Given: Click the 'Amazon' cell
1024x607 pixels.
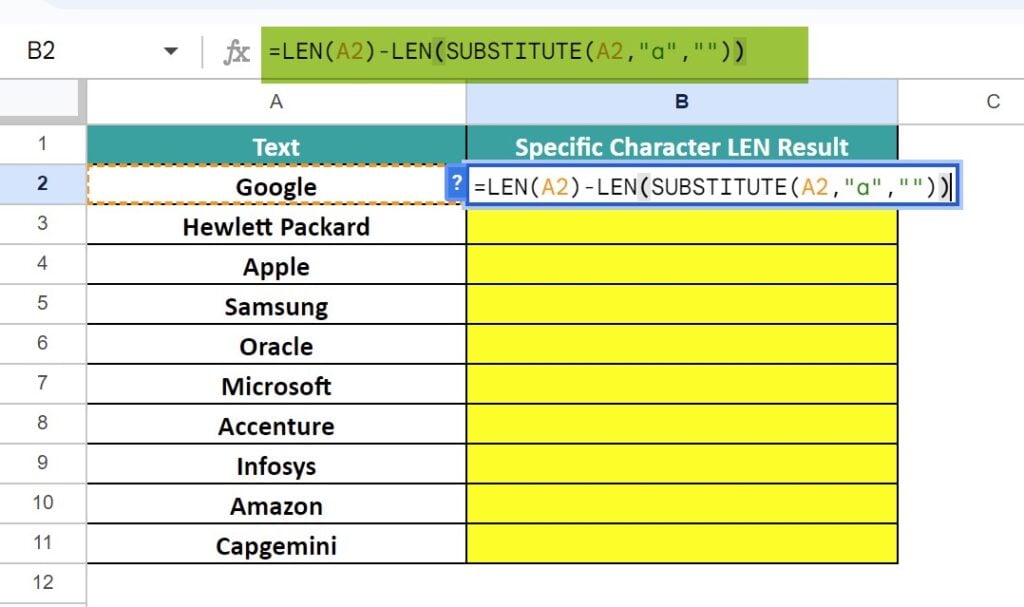Looking at the screenshot, I should click(x=276, y=504).
